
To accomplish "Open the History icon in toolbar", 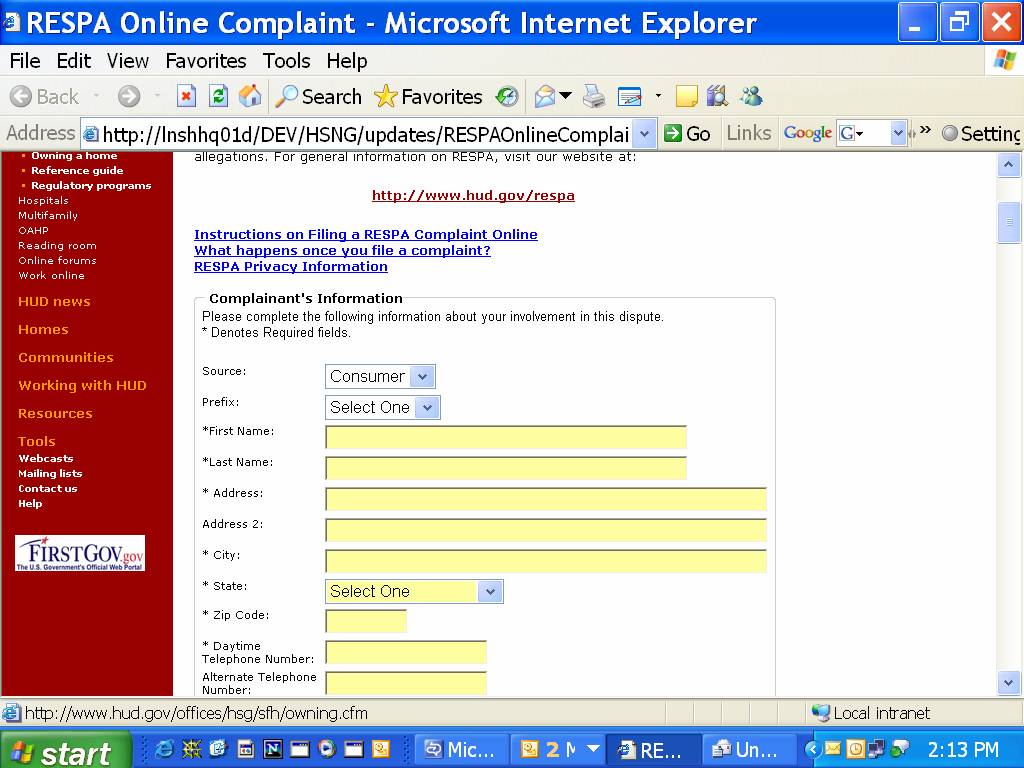I will [x=507, y=97].
